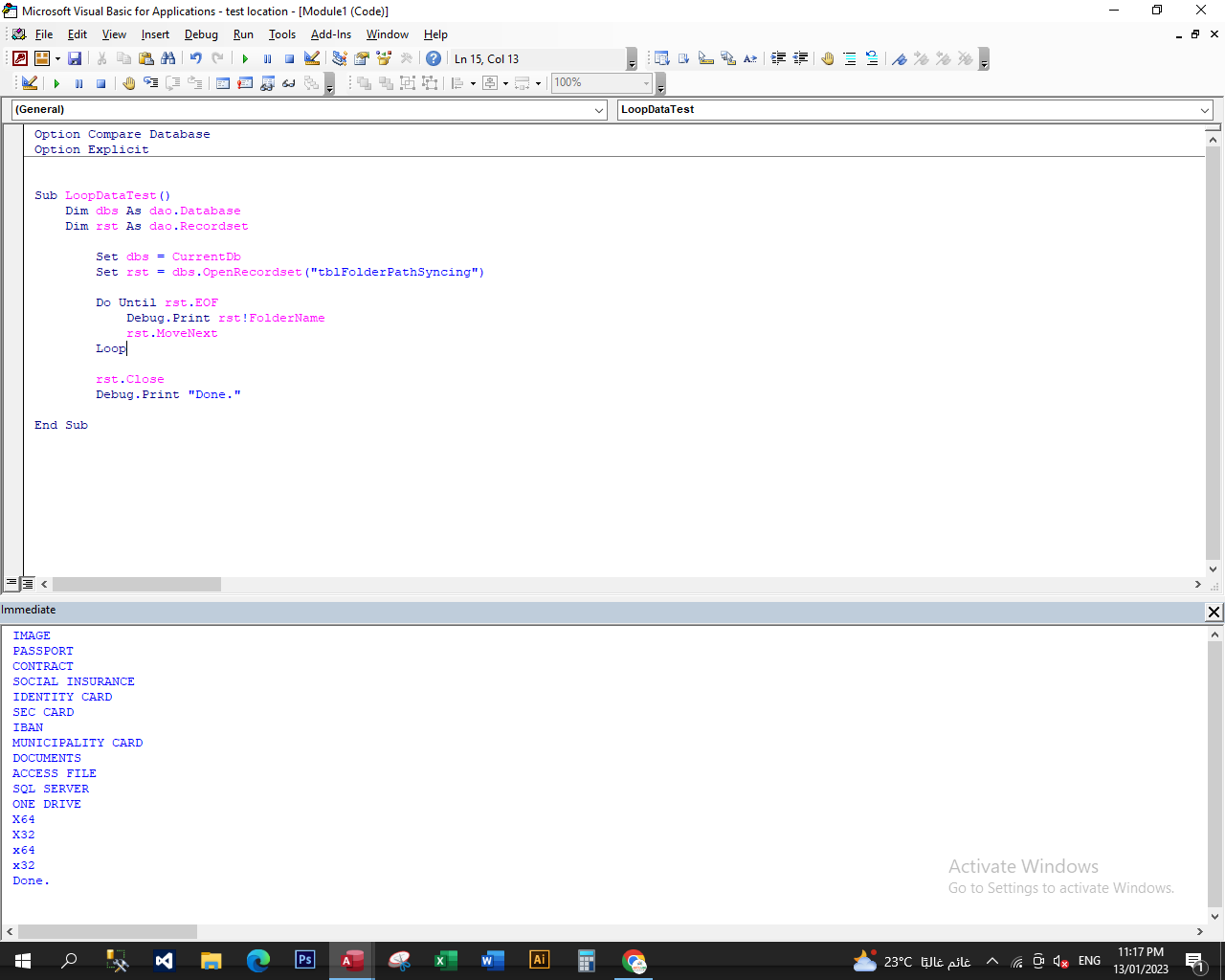This screenshot has width=1225, height=980.
Task: Open the Edit toolbar options arrow
Action: pos(984,59)
